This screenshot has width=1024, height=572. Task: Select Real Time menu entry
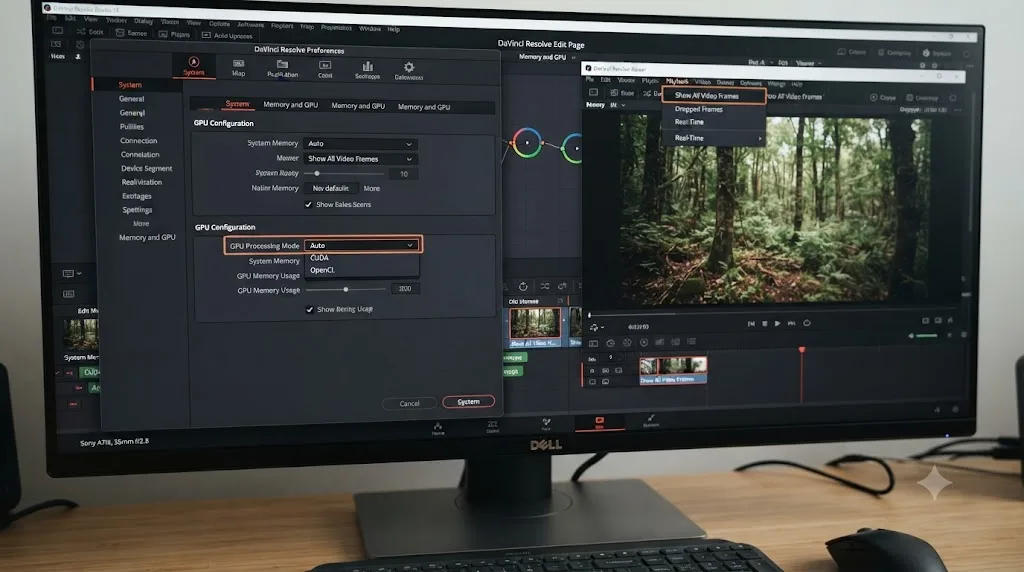[689, 122]
